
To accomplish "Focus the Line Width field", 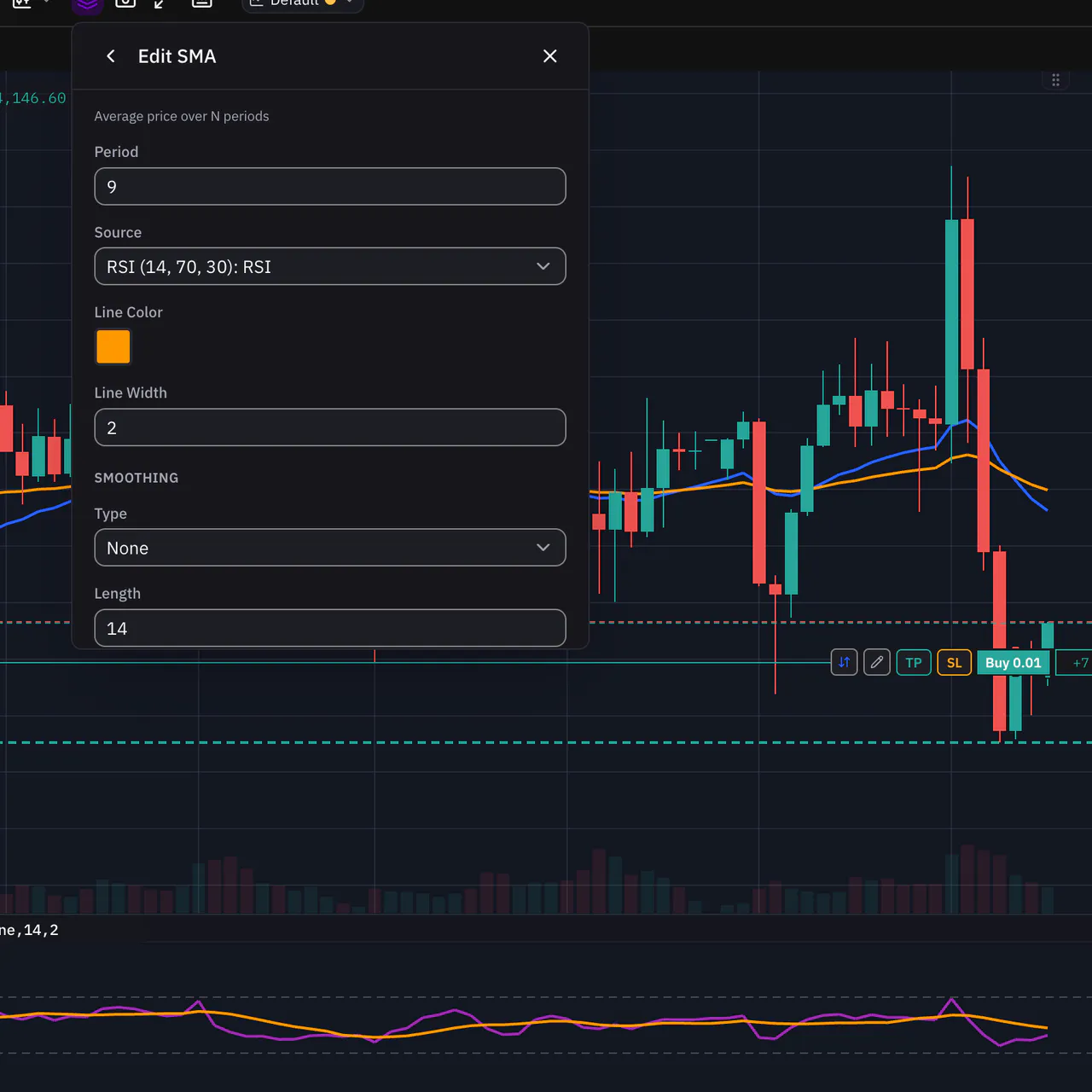I will click(x=330, y=427).
